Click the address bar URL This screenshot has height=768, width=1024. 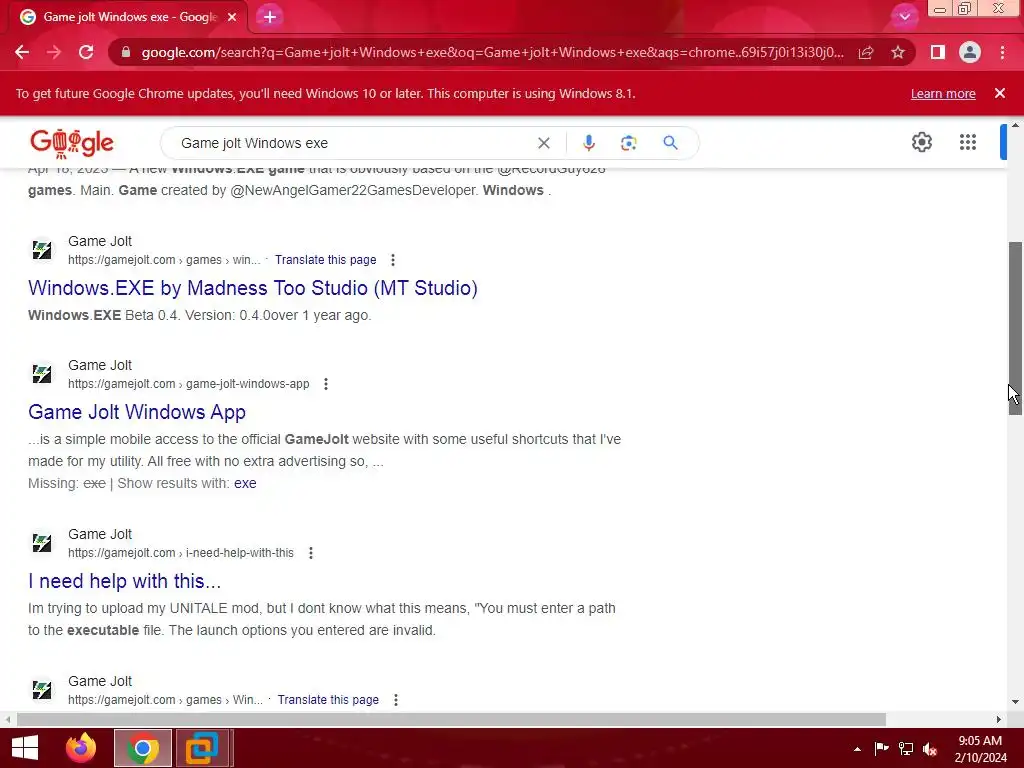(x=492, y=52)
